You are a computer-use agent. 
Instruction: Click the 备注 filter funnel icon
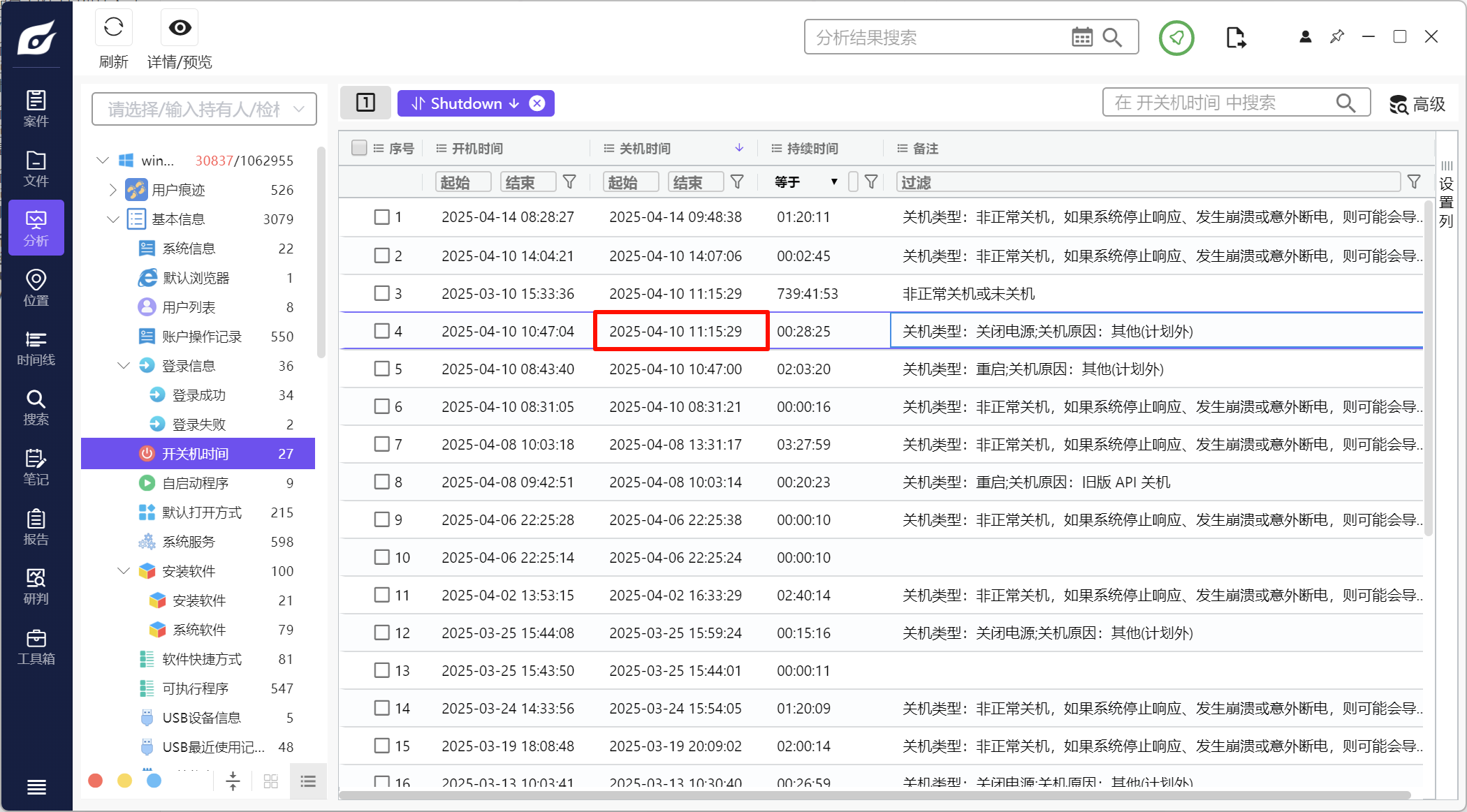click(x=1414, y=182)
